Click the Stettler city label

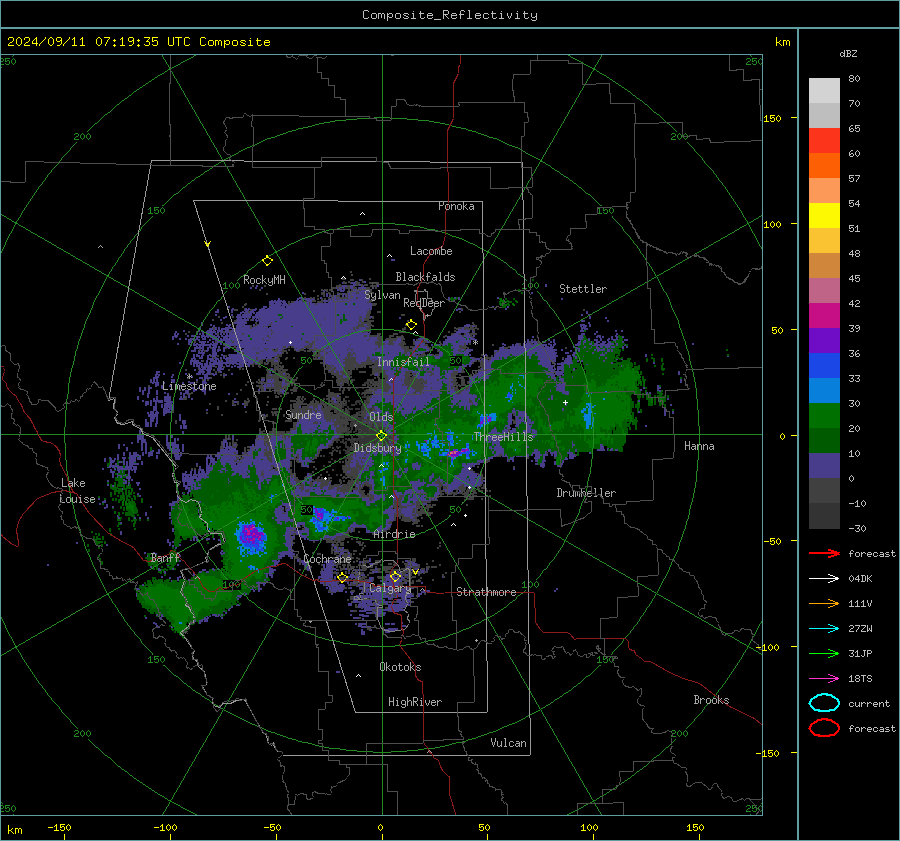[x=583, y=289]
